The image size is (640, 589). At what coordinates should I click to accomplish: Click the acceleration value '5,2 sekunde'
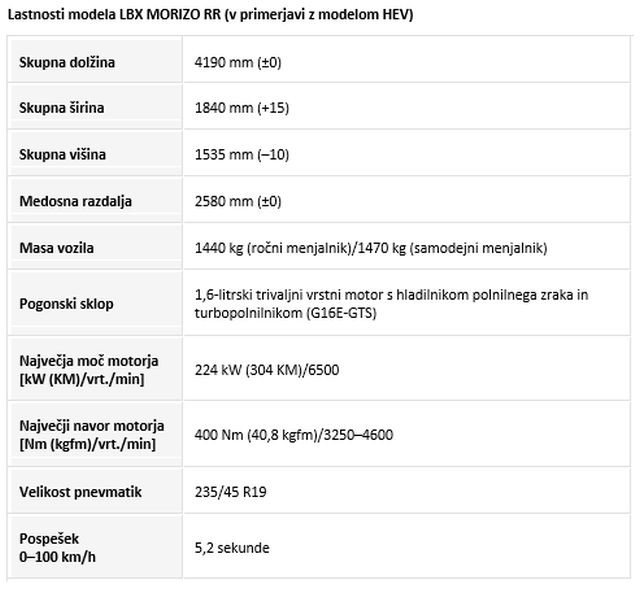232,547
